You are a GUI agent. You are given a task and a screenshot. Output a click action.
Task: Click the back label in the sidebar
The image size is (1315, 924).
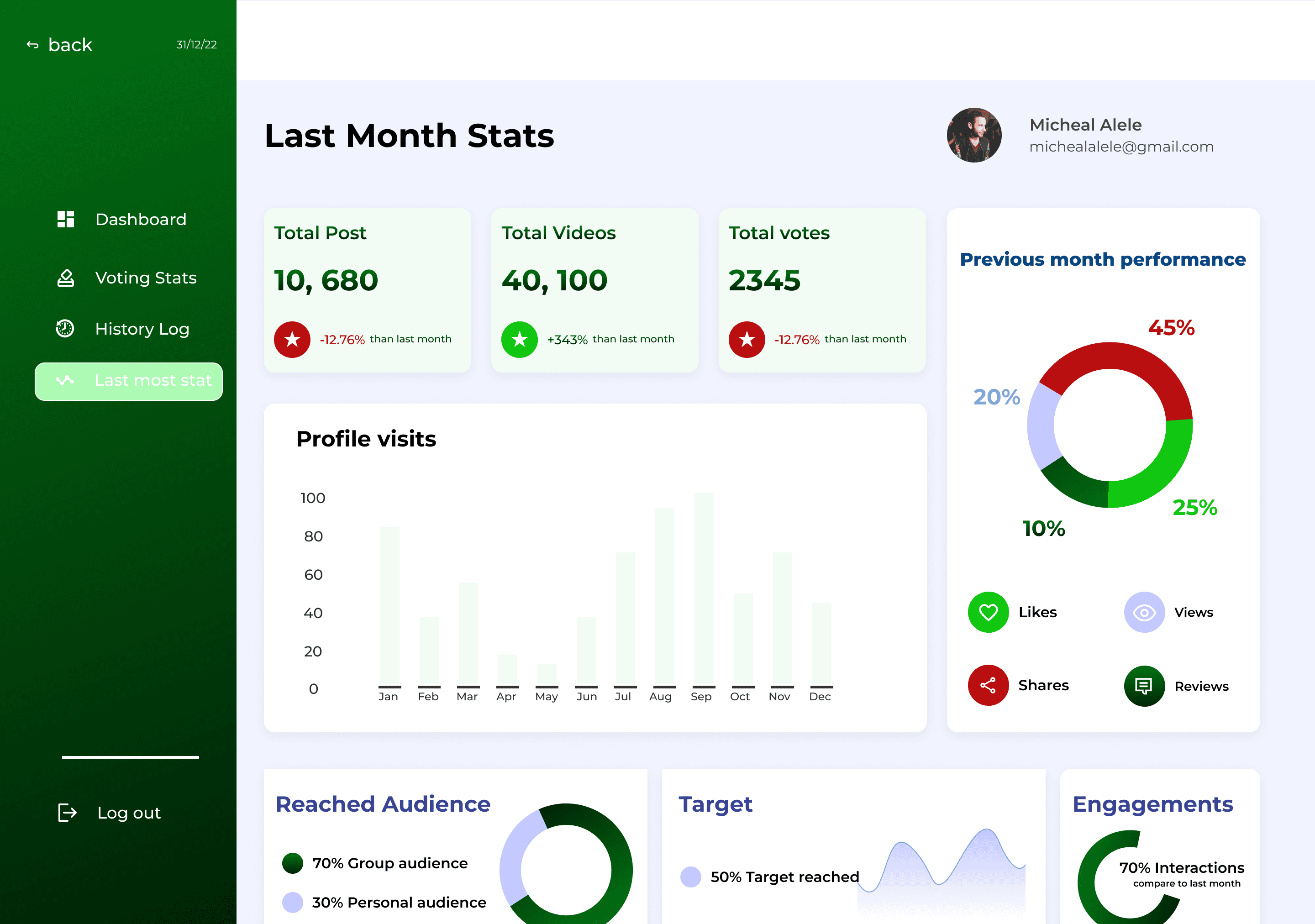click(x=70, y=45)
